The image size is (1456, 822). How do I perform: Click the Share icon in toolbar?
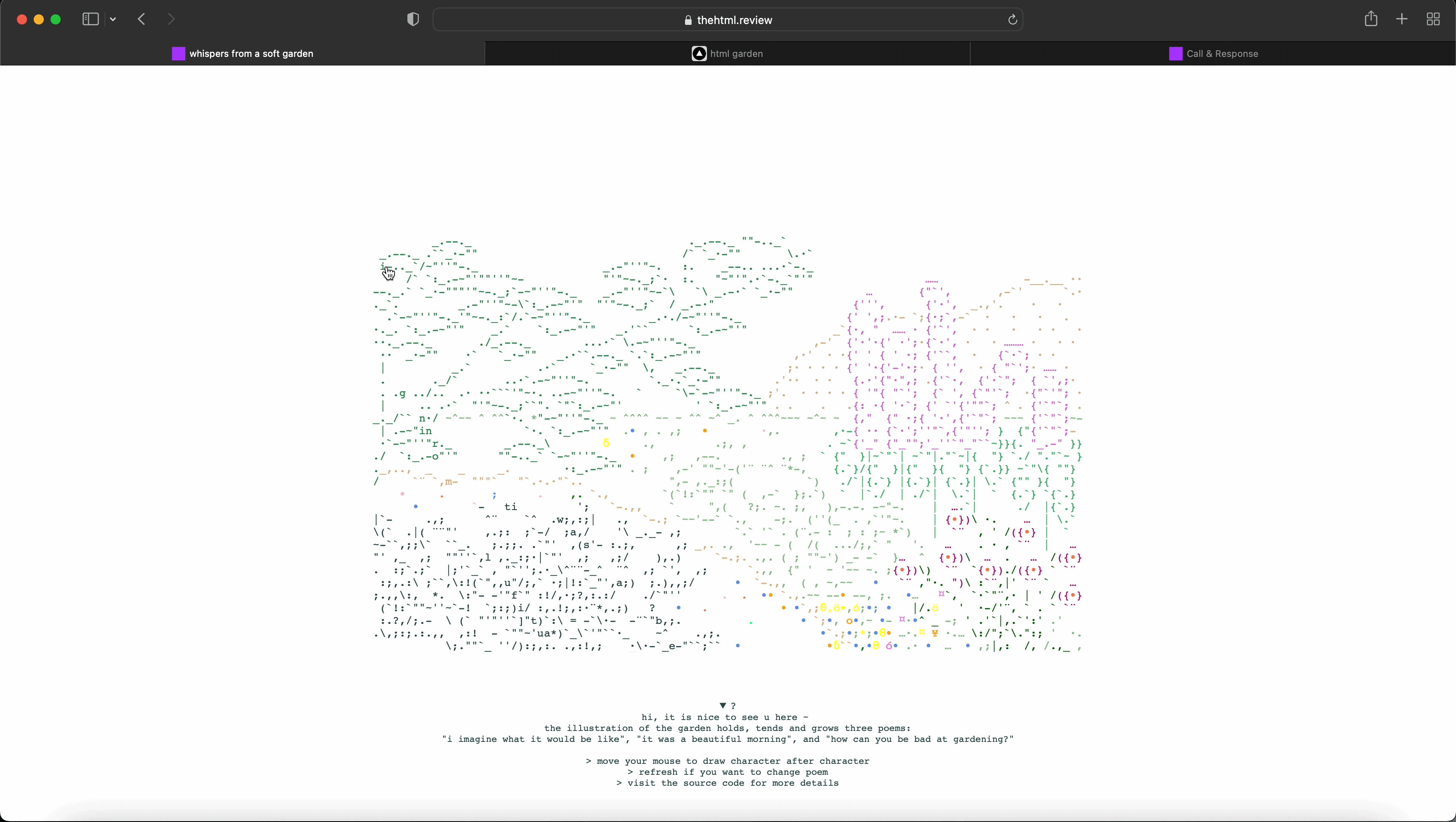point(1370,19)
